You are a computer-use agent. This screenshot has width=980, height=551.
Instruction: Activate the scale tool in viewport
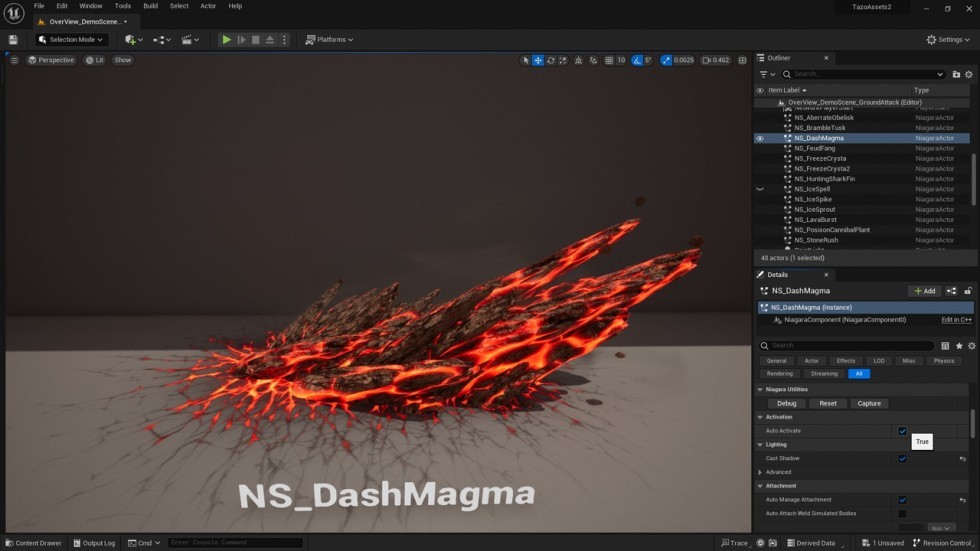pos(562,60)
